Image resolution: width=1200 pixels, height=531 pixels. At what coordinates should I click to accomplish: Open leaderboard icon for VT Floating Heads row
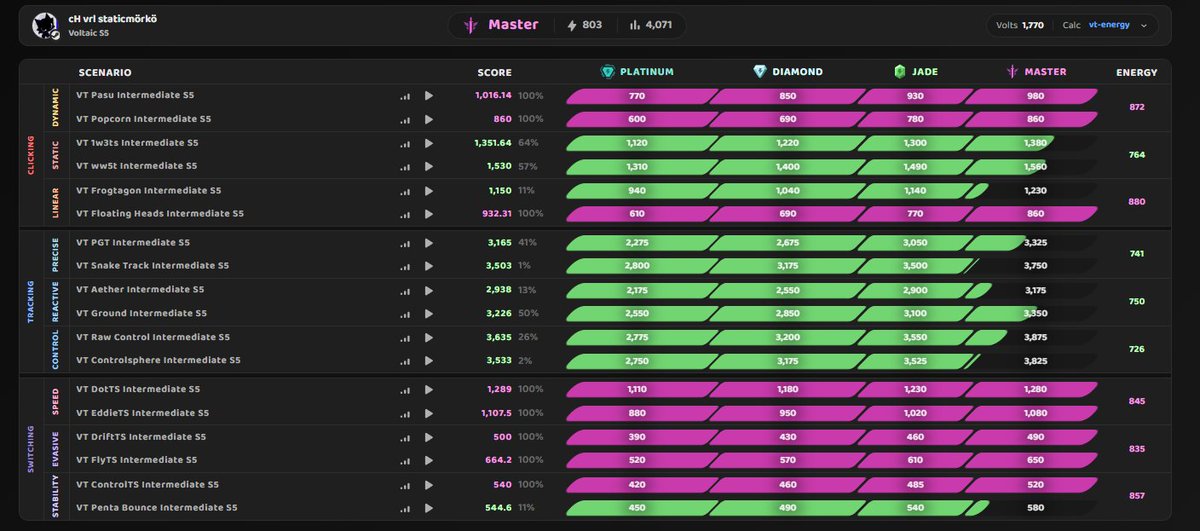click(x=405, y=214)
